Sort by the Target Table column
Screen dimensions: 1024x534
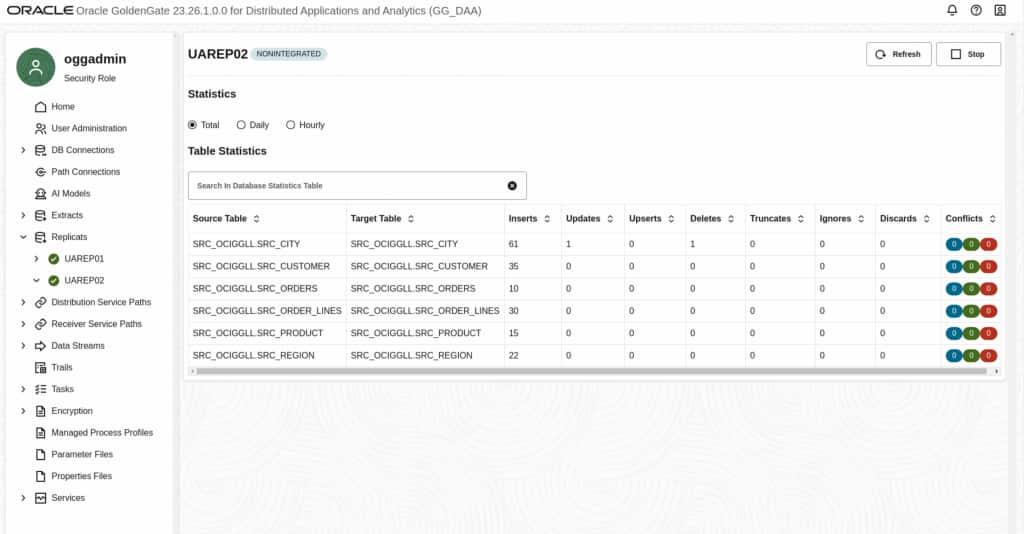[411, 219]
